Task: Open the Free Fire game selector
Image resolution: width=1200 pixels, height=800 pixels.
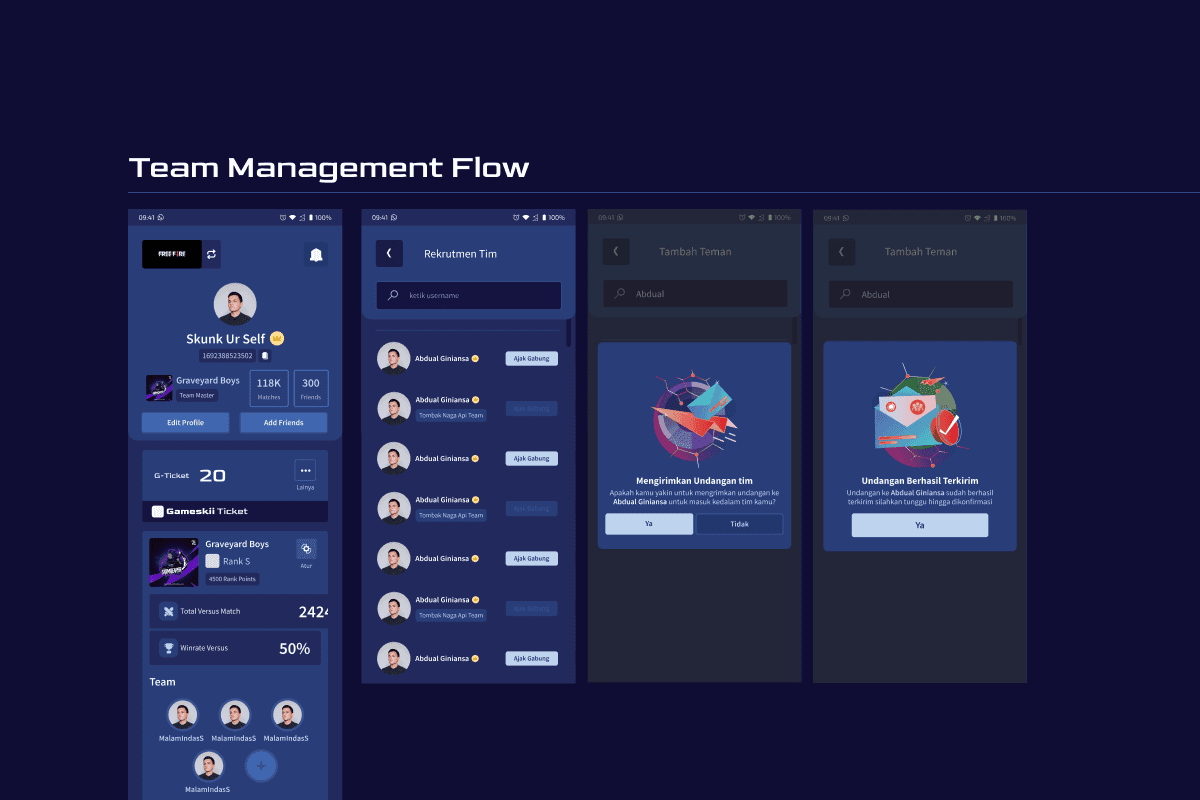Action: [x=172, y=255]
